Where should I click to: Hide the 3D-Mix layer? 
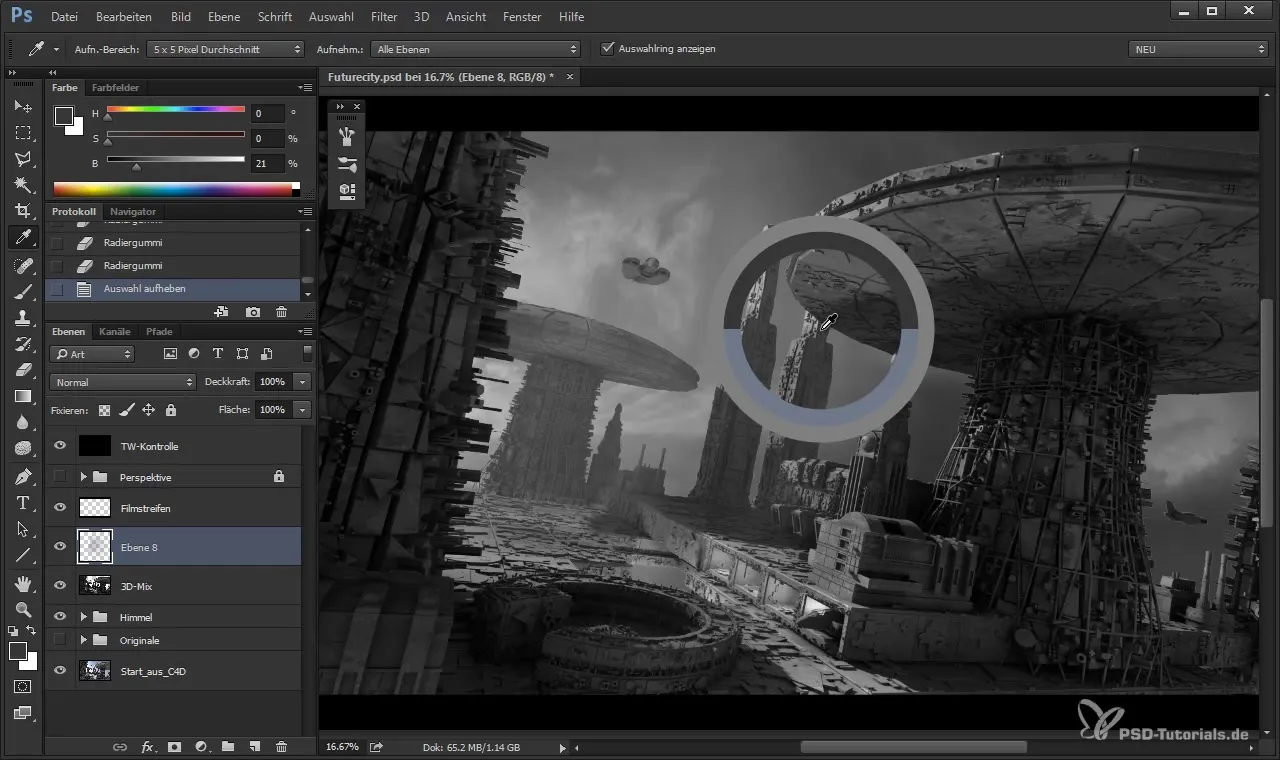tap(59, 586)
